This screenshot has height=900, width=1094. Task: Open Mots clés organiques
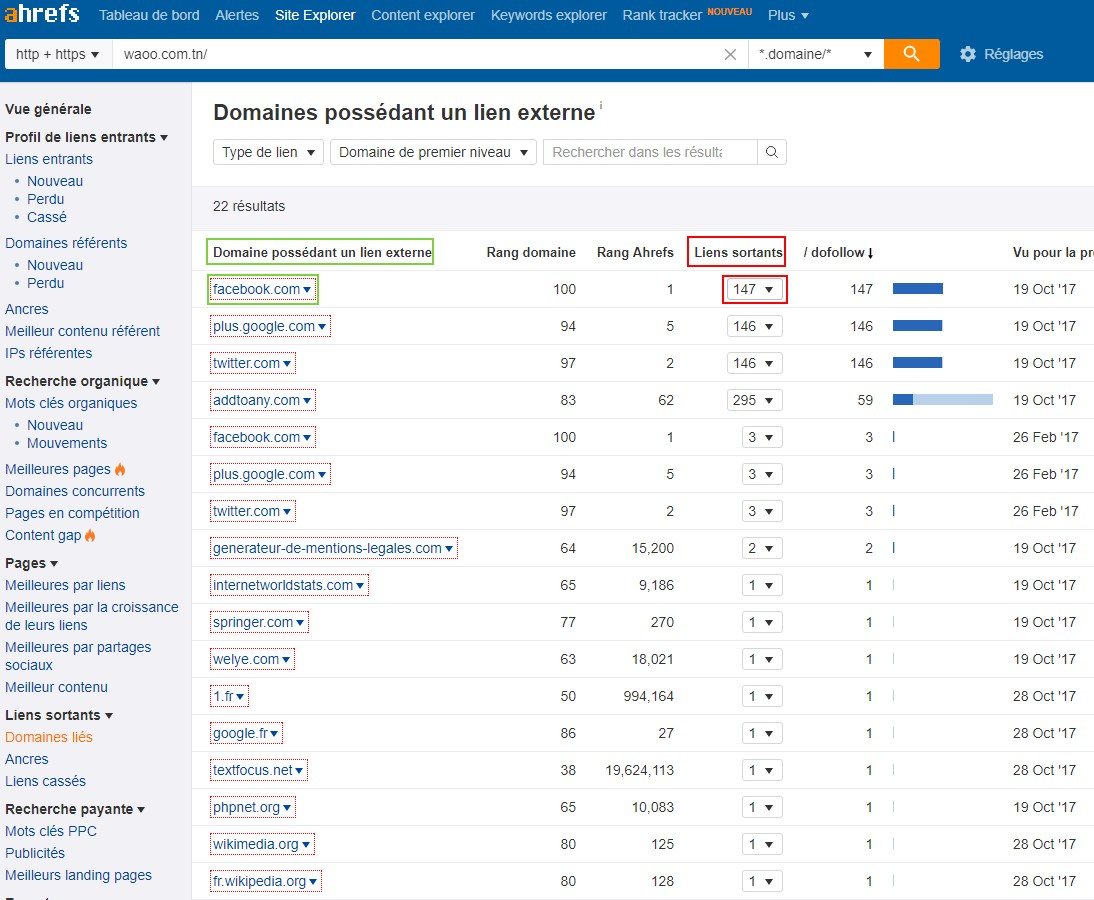pos(71,403)
